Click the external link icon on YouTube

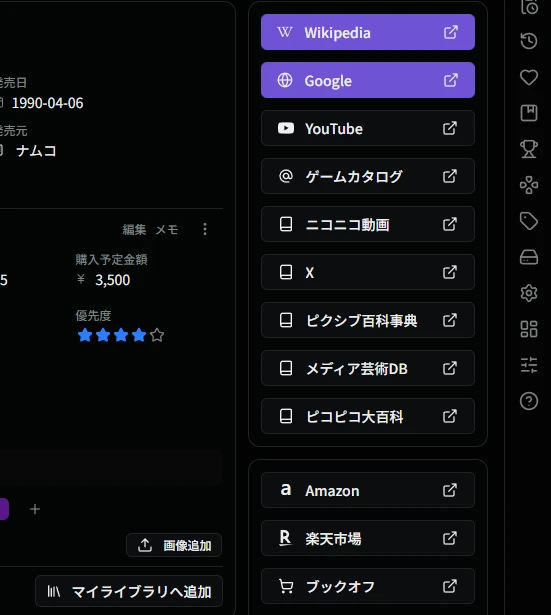[450, 128]
